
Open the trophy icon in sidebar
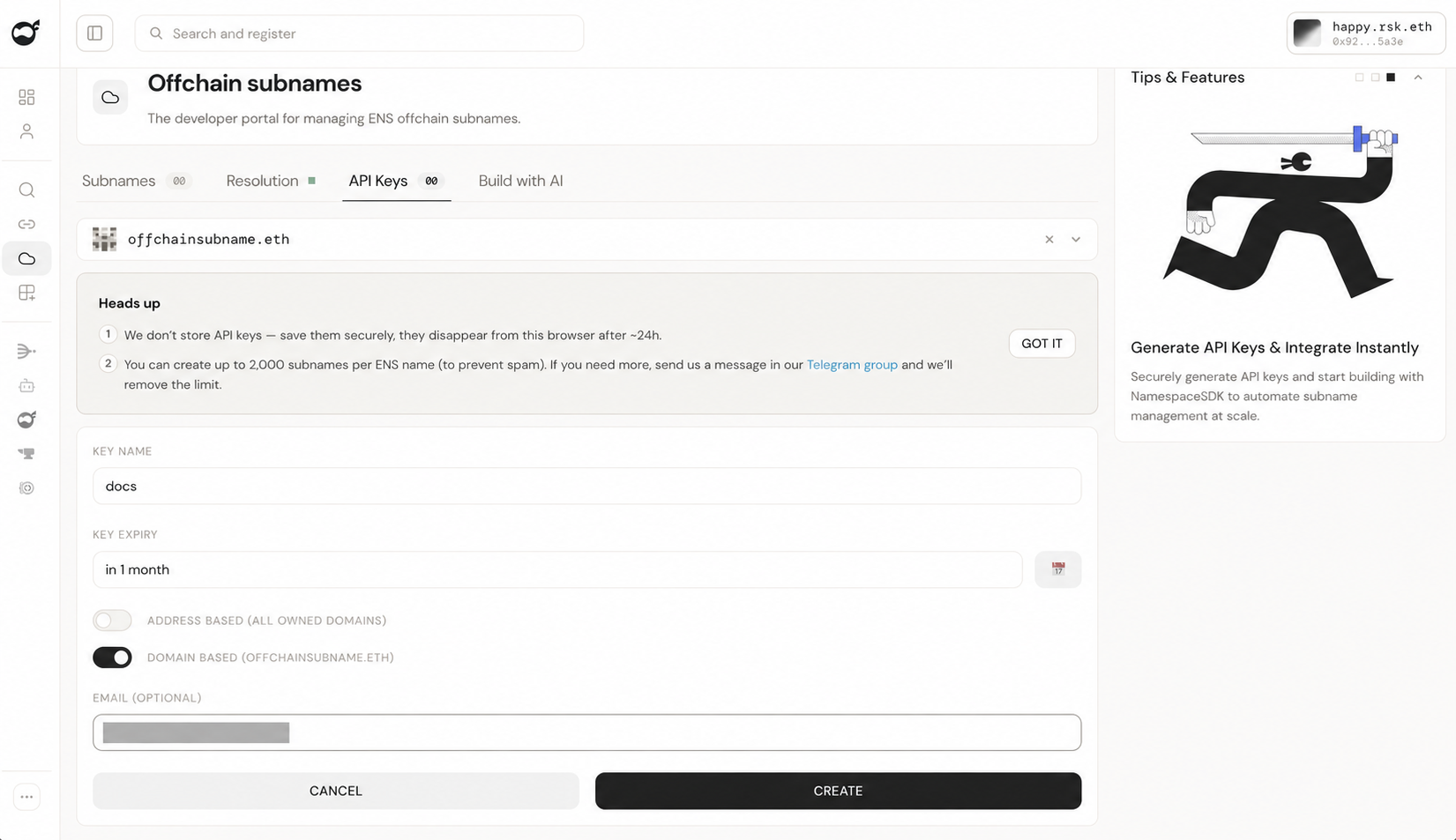tap(26, 454)
